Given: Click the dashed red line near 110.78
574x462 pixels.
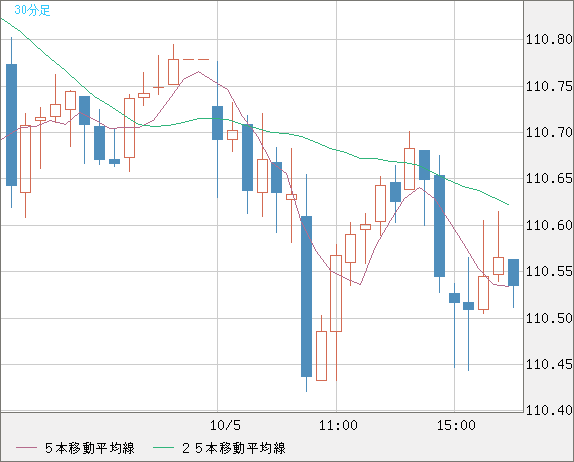Looking at the screenshot, I should click(196, 59).
